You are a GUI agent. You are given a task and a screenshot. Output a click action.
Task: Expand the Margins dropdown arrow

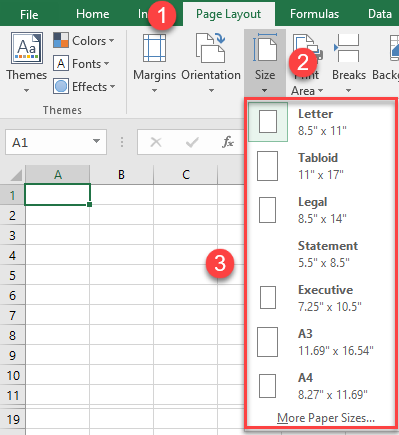[154, 90]
